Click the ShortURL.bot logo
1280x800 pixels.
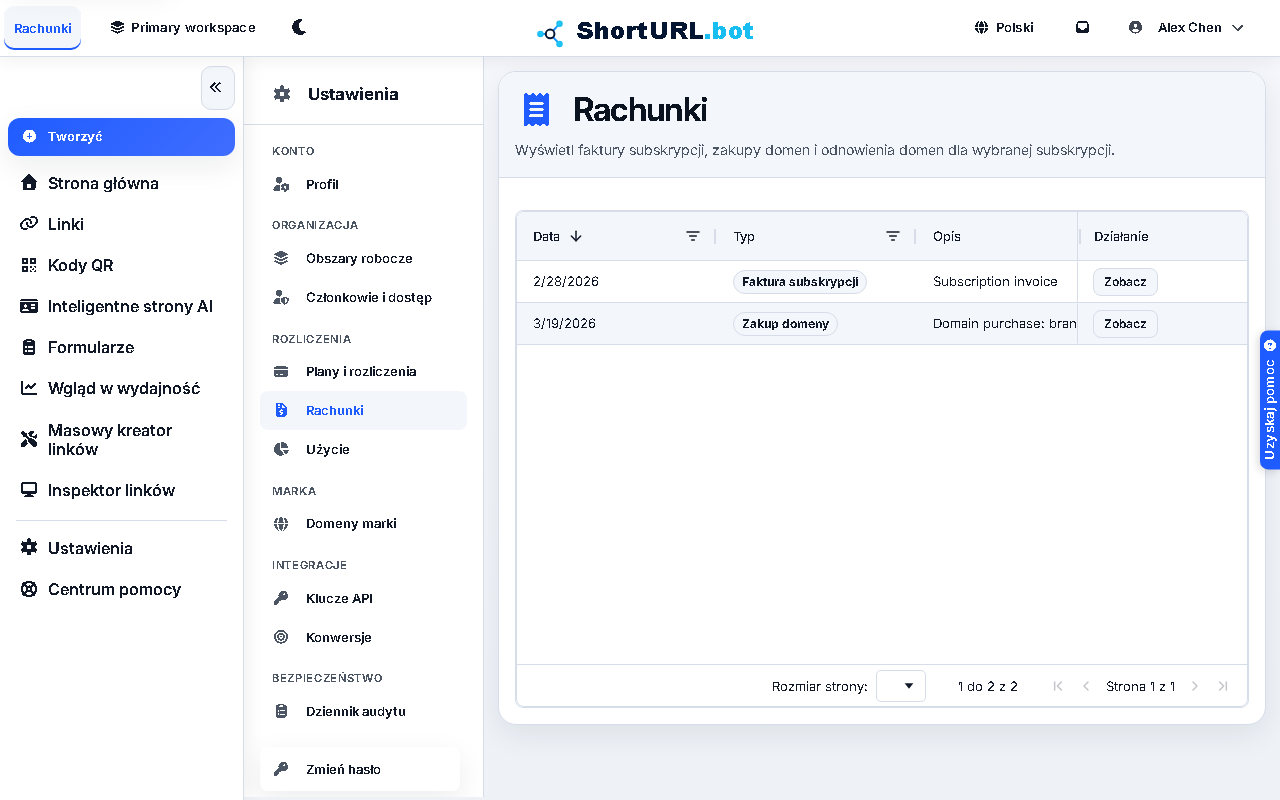(645, 31)
